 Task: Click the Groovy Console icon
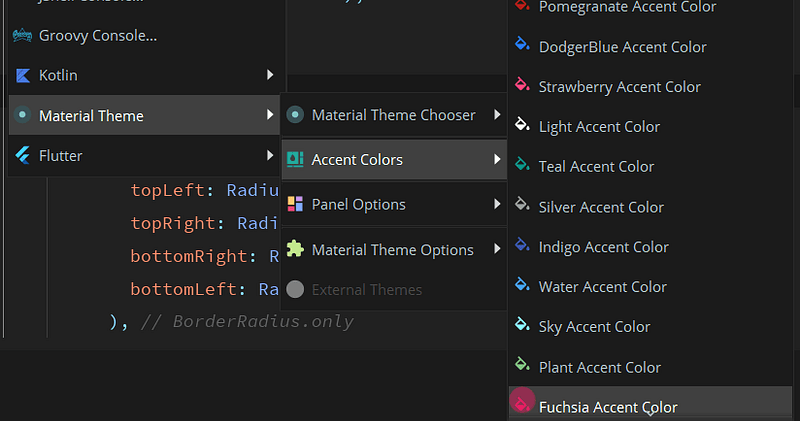[x=22, y=35]
